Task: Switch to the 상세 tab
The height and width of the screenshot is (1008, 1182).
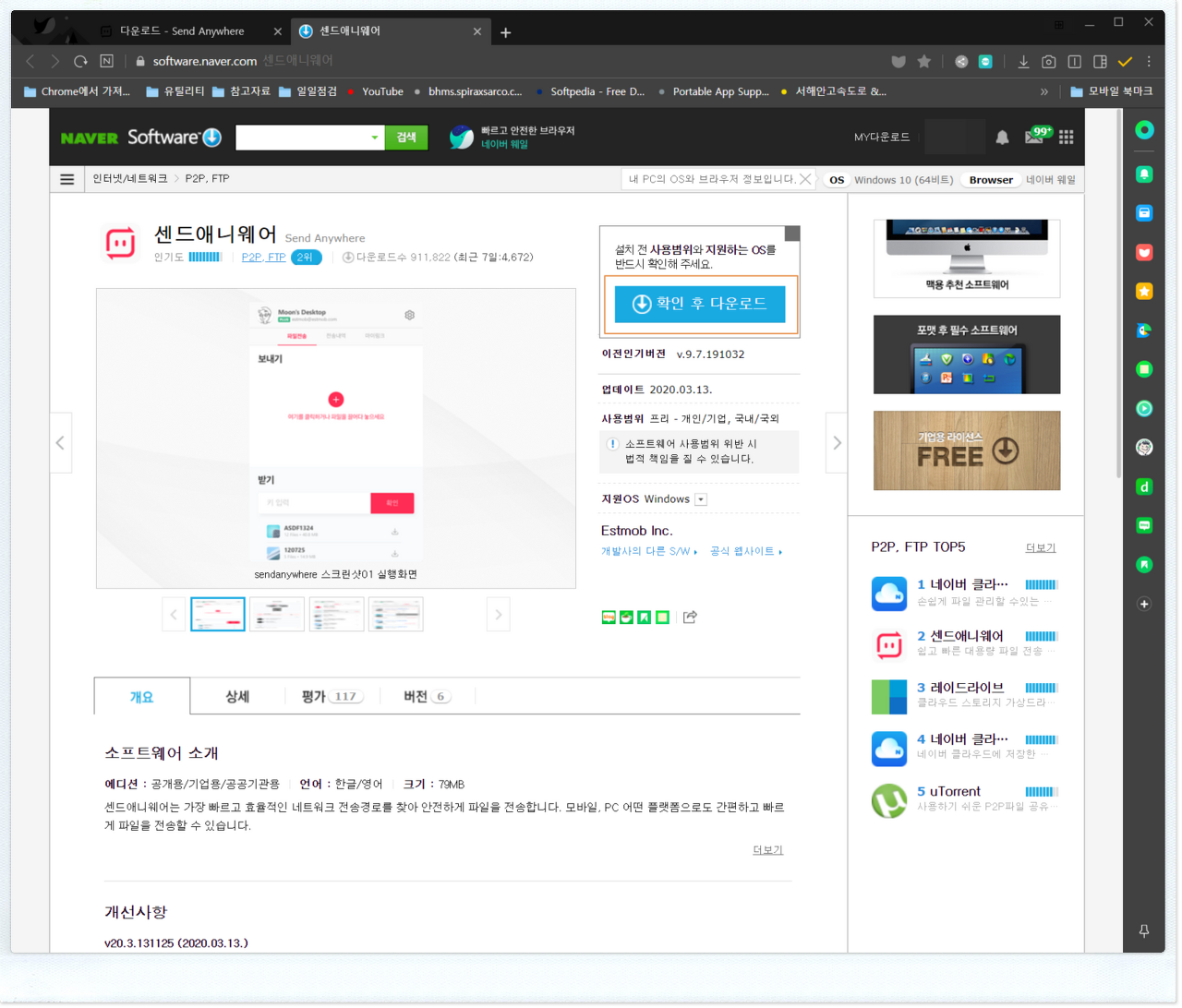Action: point(237,697)
